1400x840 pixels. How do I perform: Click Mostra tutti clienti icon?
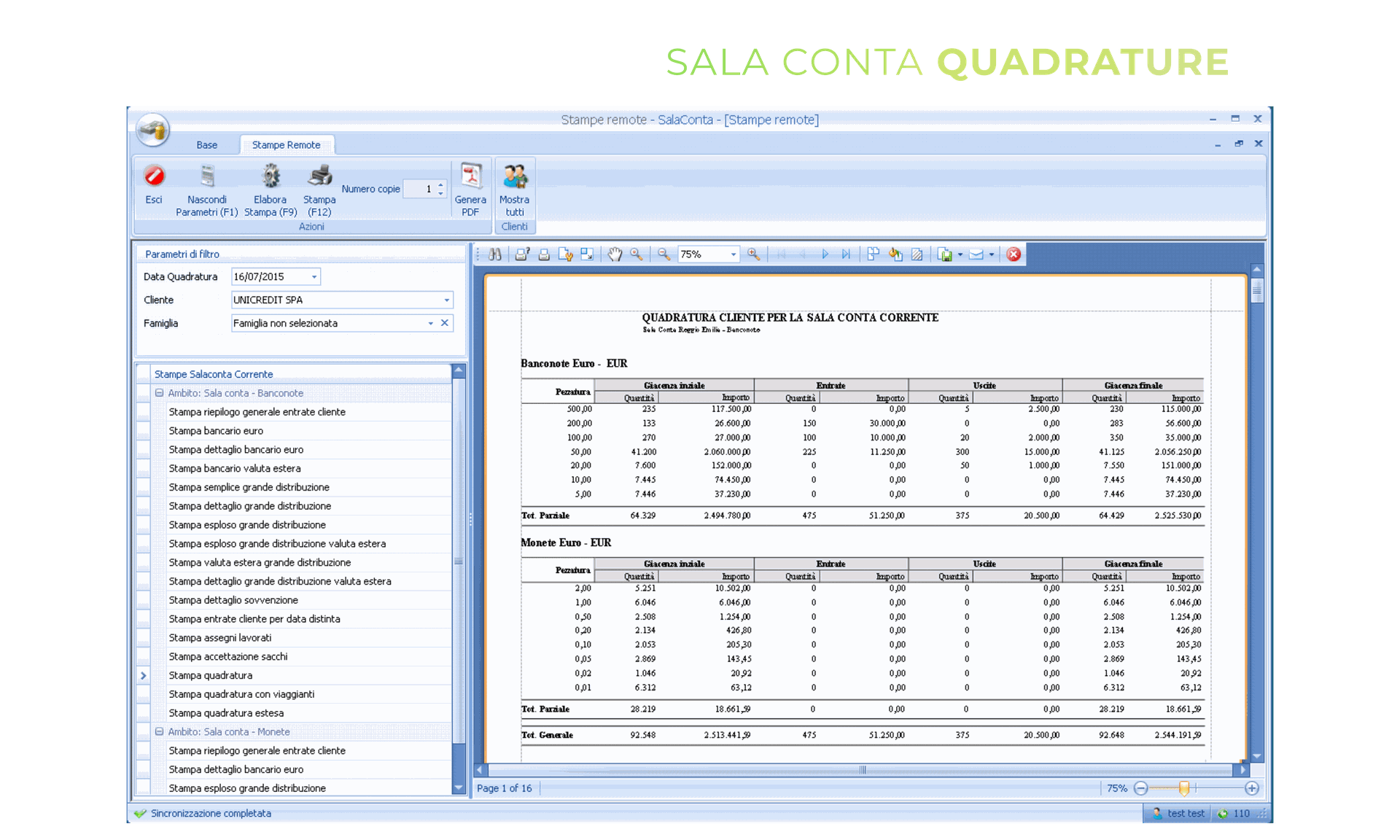pos(515,177)
